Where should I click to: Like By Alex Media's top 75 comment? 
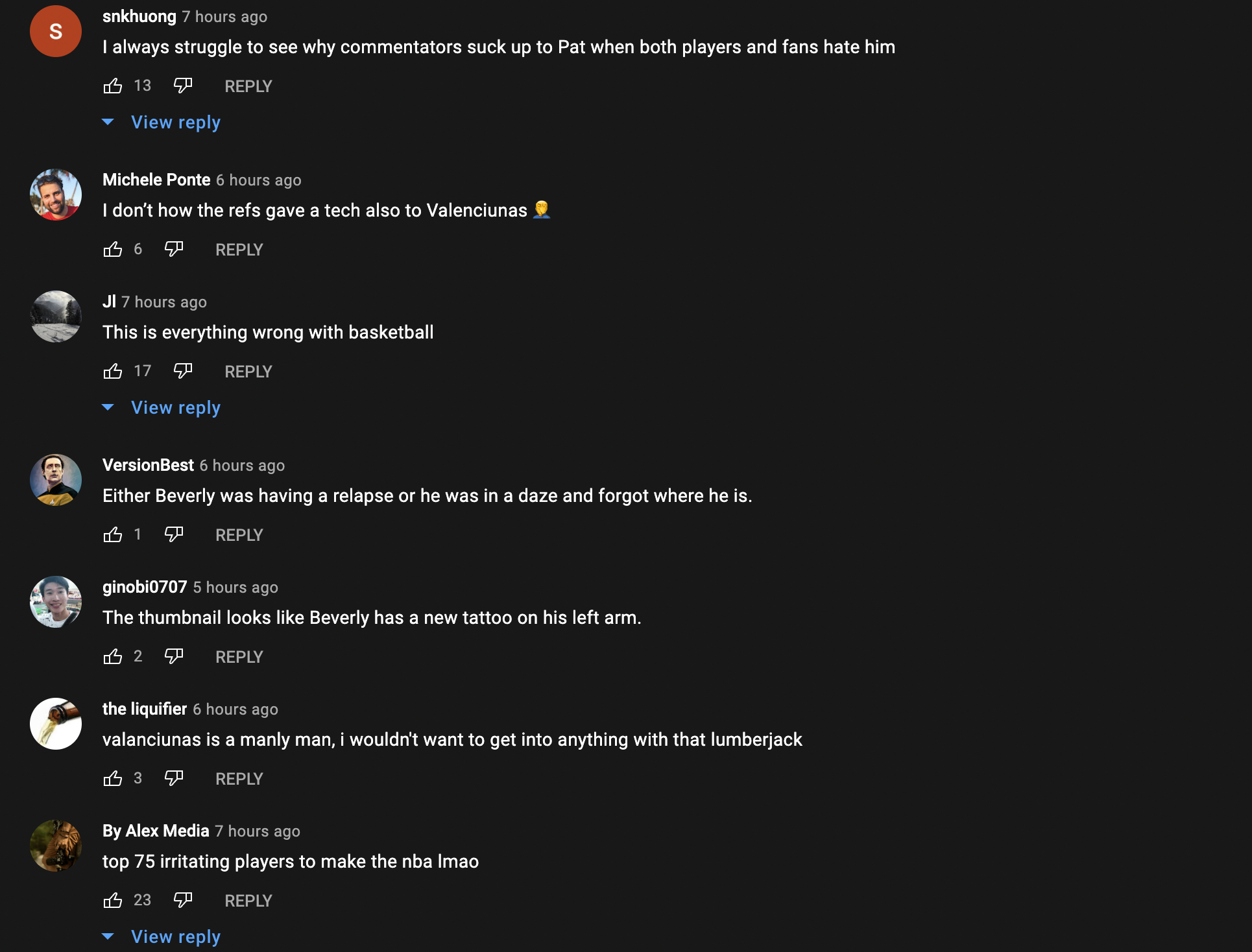pos(113,900)
